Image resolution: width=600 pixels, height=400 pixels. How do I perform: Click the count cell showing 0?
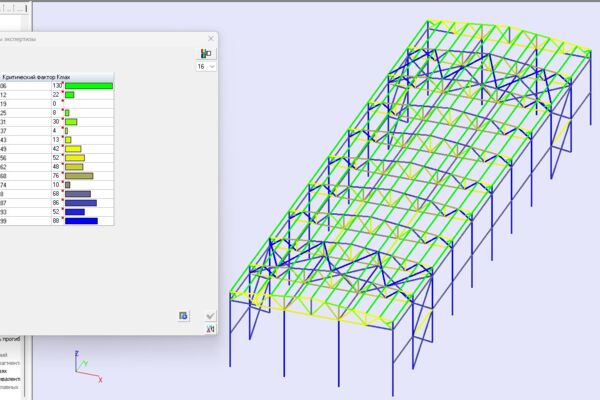coord(58,104)
